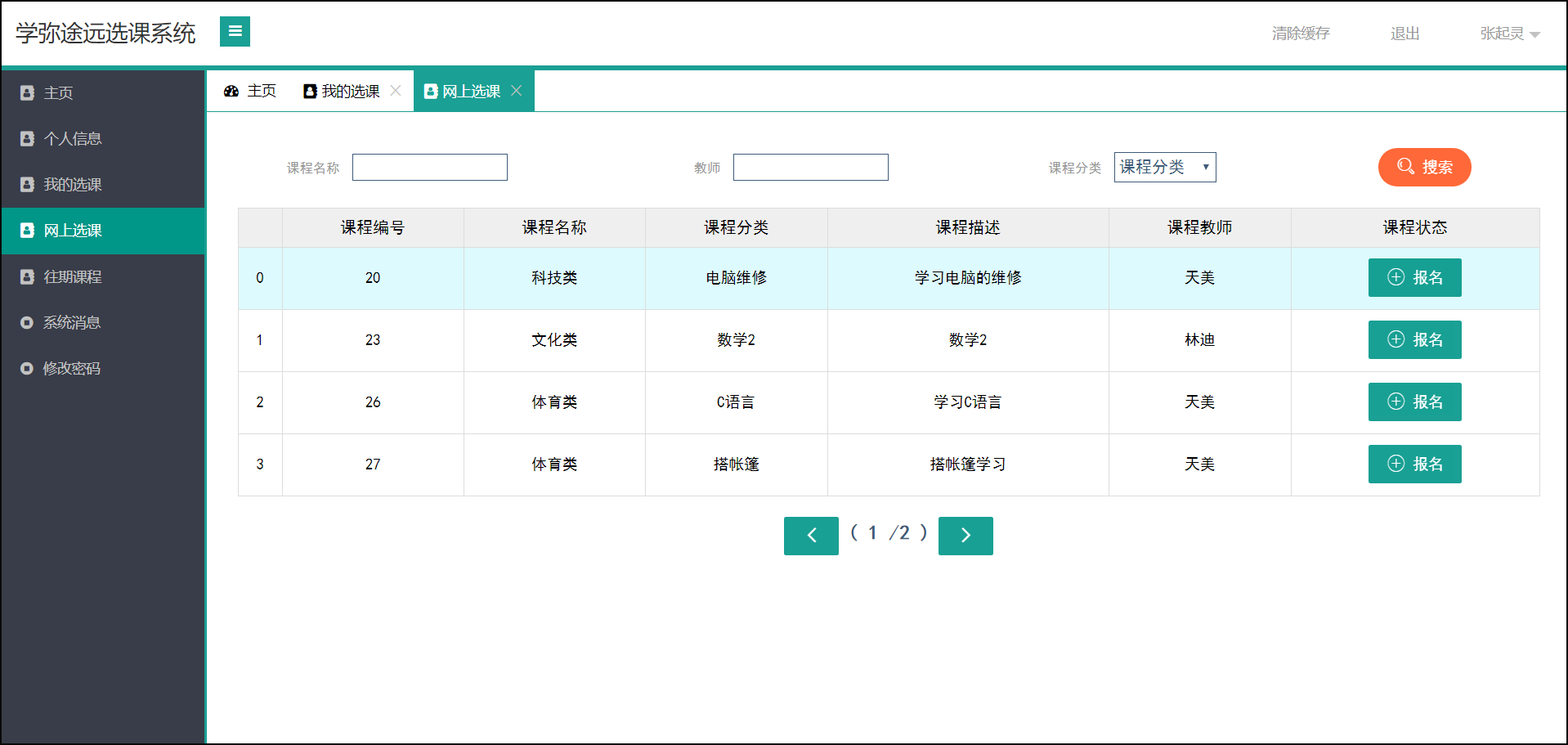This screenshot has width=1568, height=745.
Task: Click 清除缓存 in the top bar
Action: click(x=1301, y=34)
